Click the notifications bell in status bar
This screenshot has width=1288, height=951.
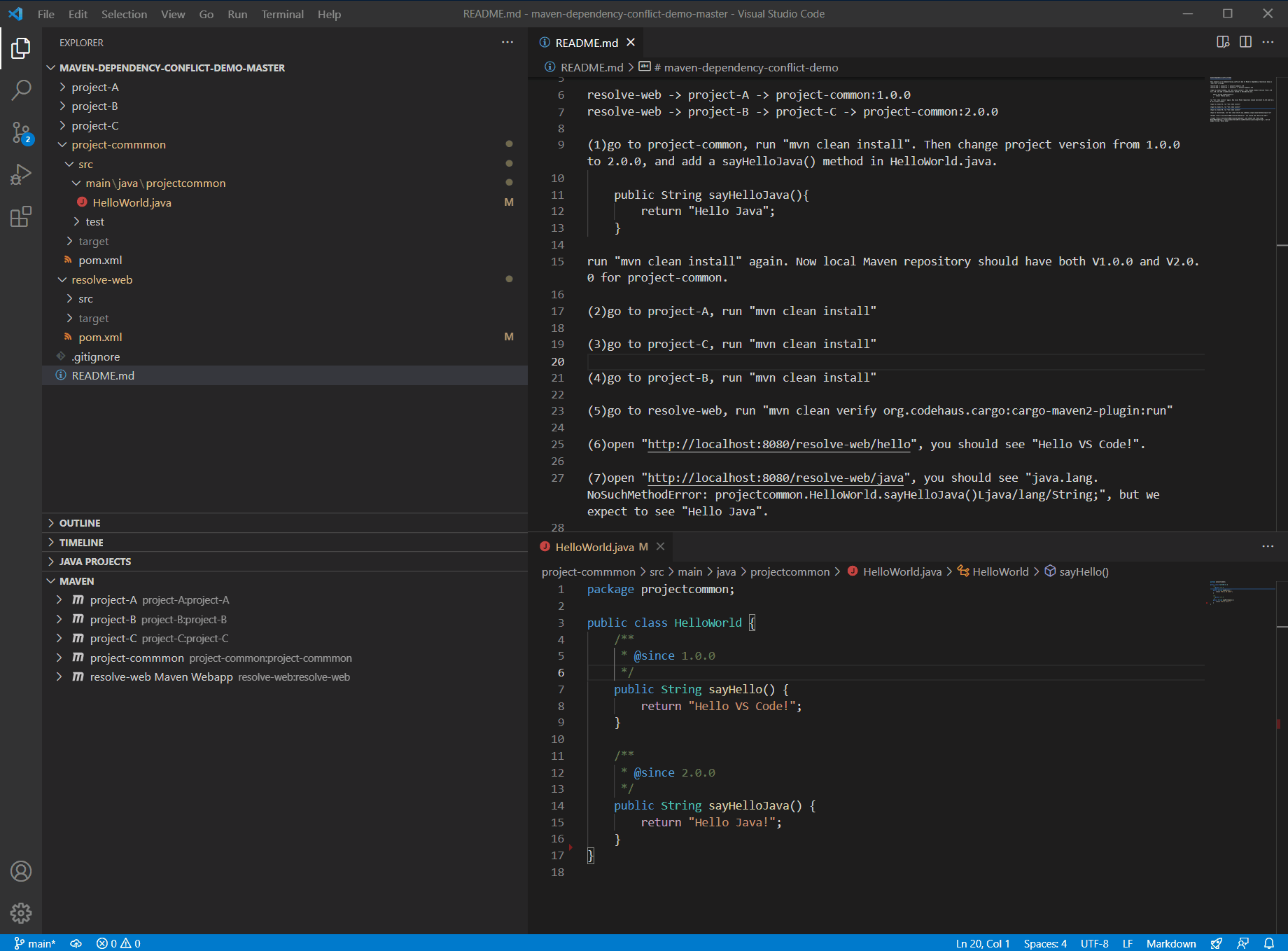[x=1268, y=943]
